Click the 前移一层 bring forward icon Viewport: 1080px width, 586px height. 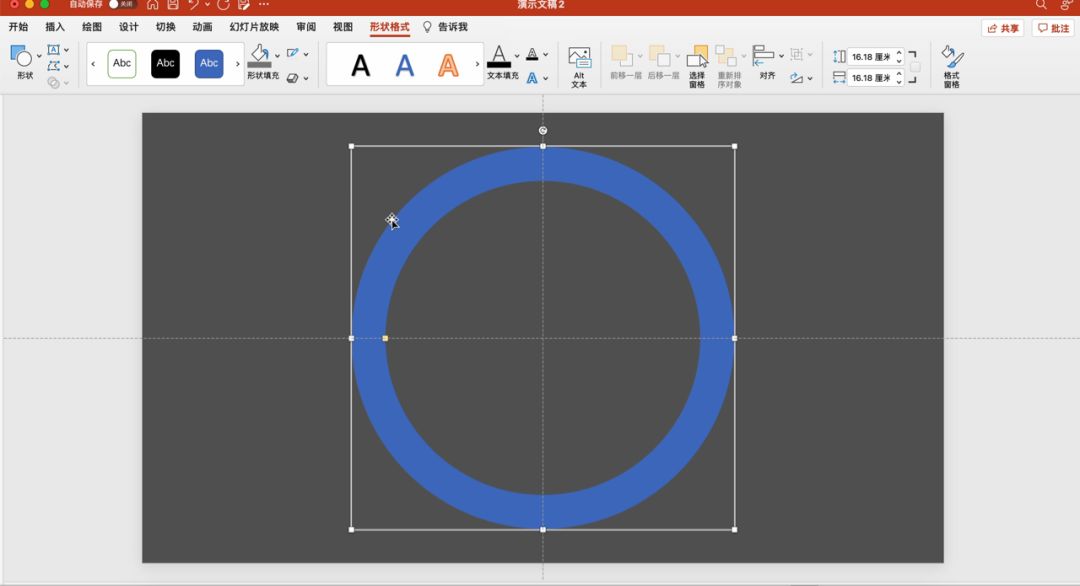(622, 56)
